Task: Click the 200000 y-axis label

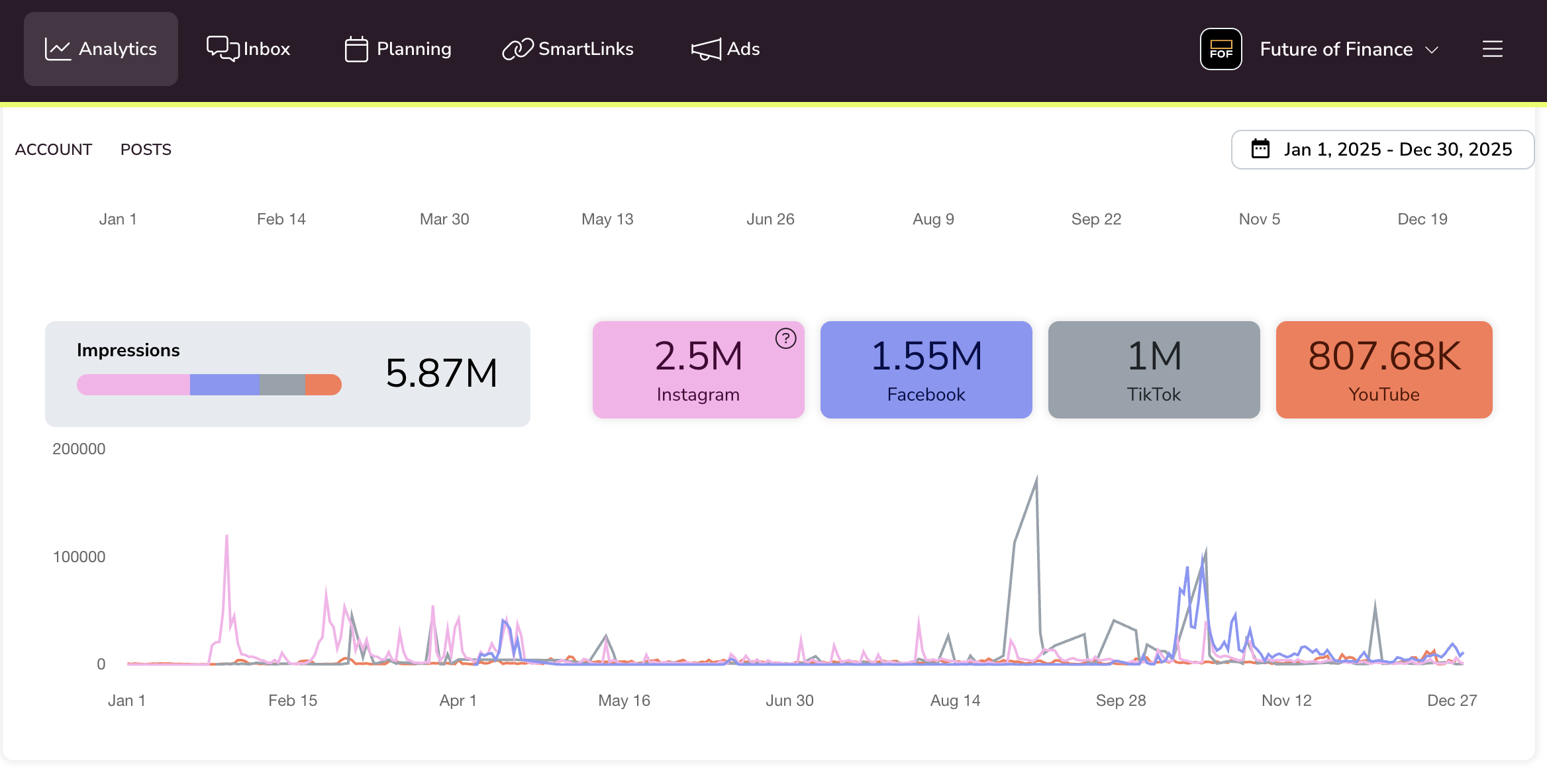Action: point(79,449)
